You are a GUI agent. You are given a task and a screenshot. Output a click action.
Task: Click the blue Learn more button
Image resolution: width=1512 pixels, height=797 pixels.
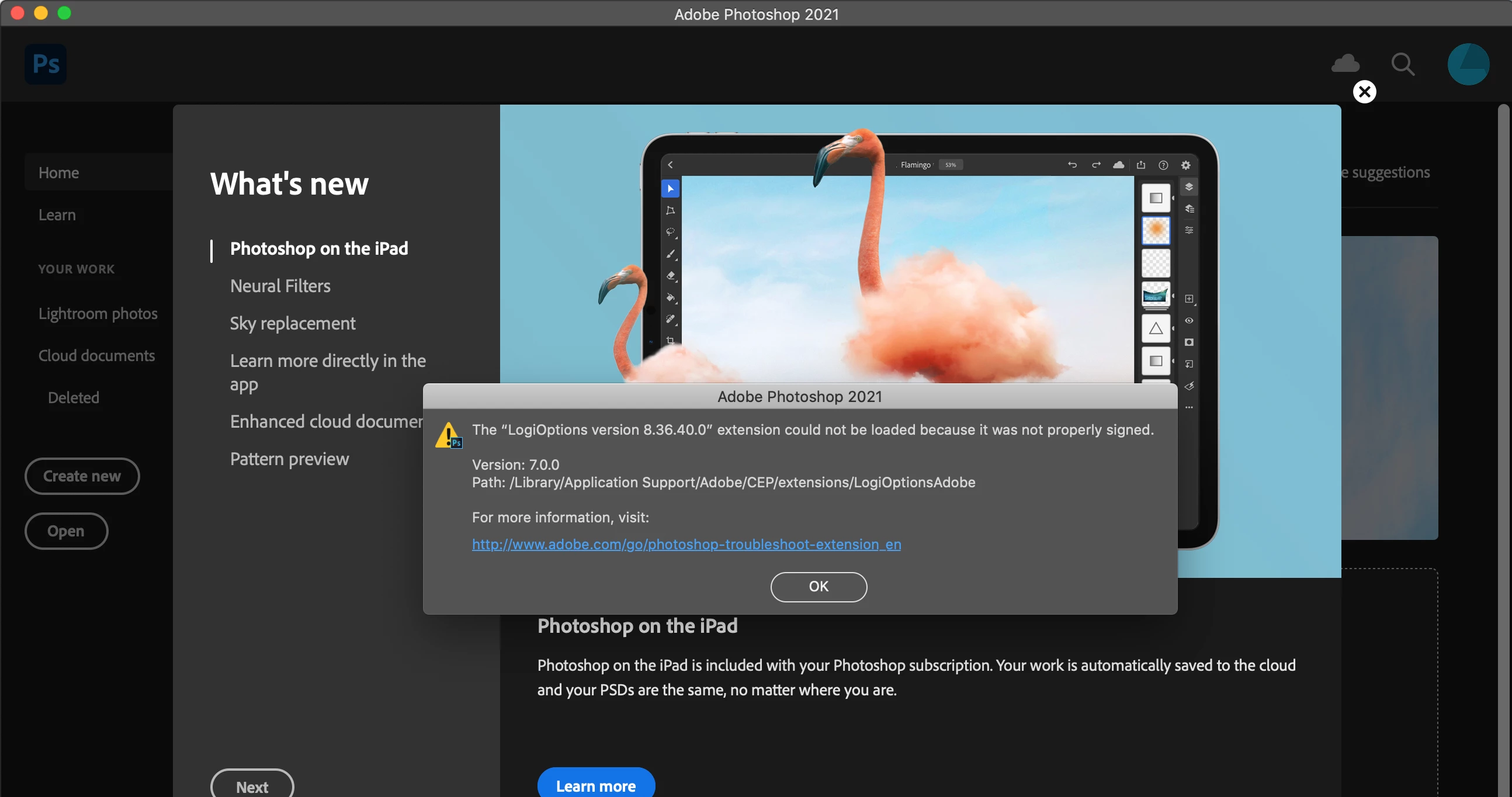[595, 785]
